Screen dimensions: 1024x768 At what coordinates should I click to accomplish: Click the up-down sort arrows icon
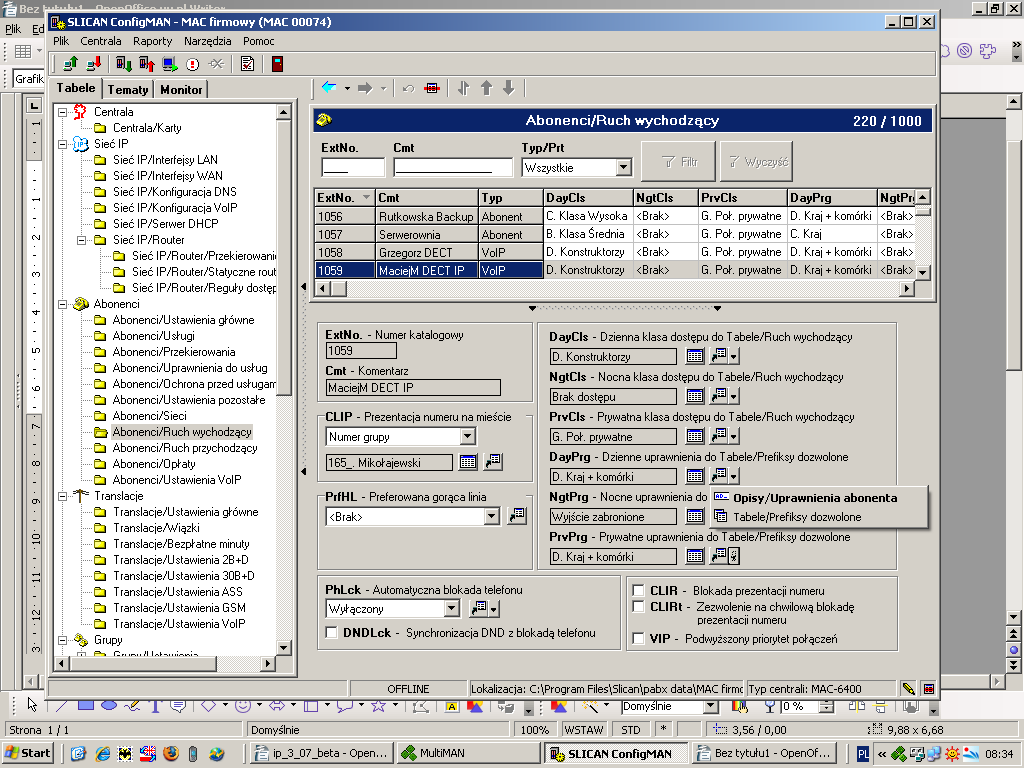click(464, 88)
